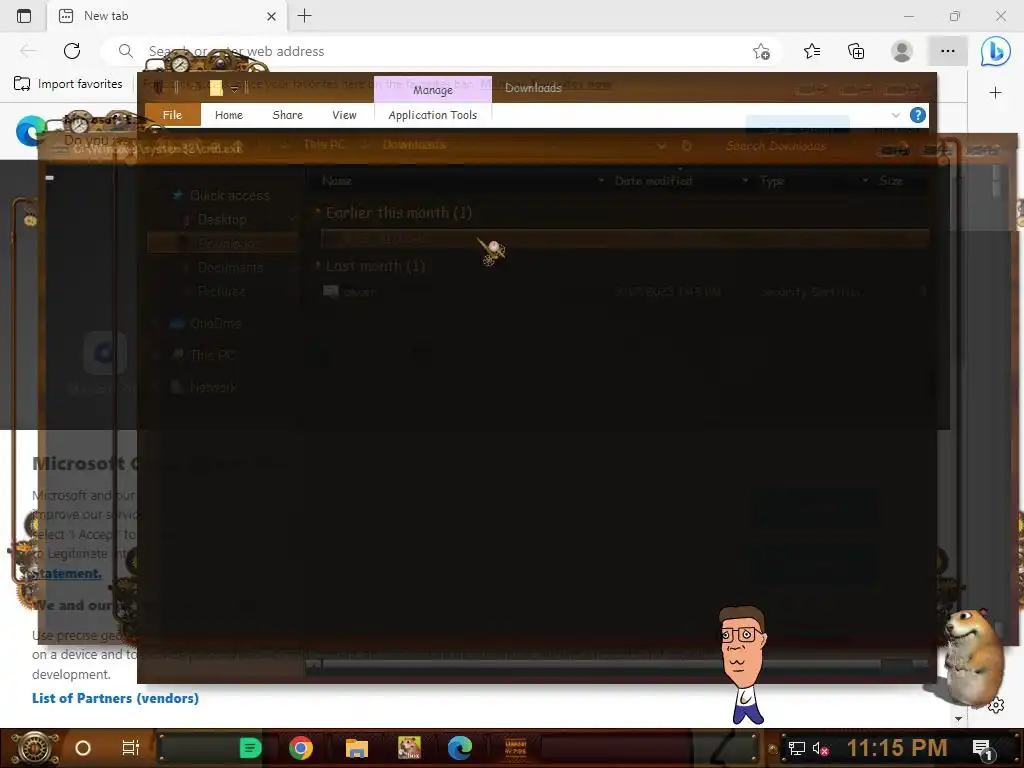This screenshot has width=1024, height=768.
Task: Open the Edge profile avatar
Action: coord(902,51)
